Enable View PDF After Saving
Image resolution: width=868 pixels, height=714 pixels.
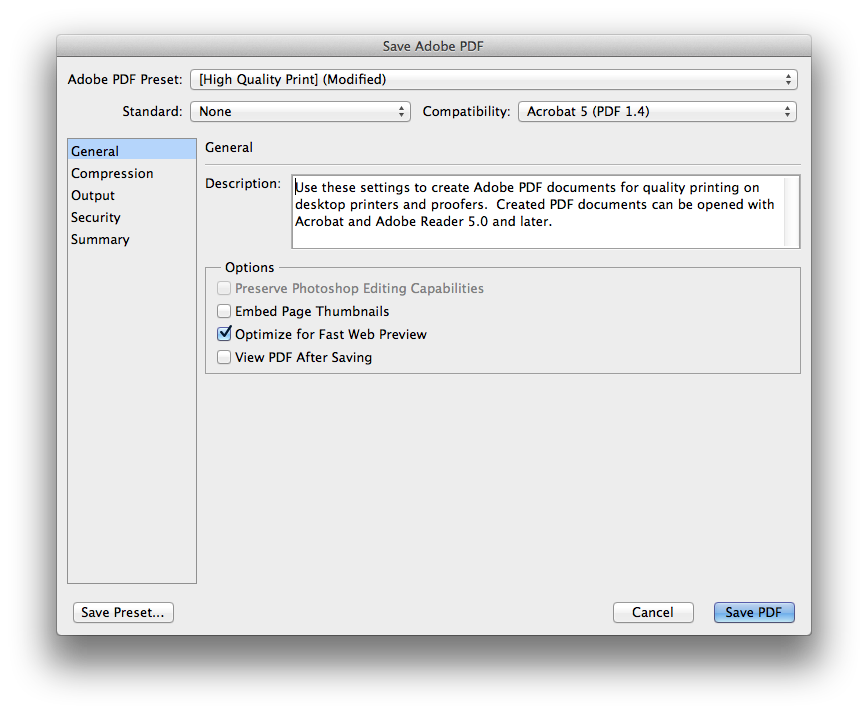[224, 357]
